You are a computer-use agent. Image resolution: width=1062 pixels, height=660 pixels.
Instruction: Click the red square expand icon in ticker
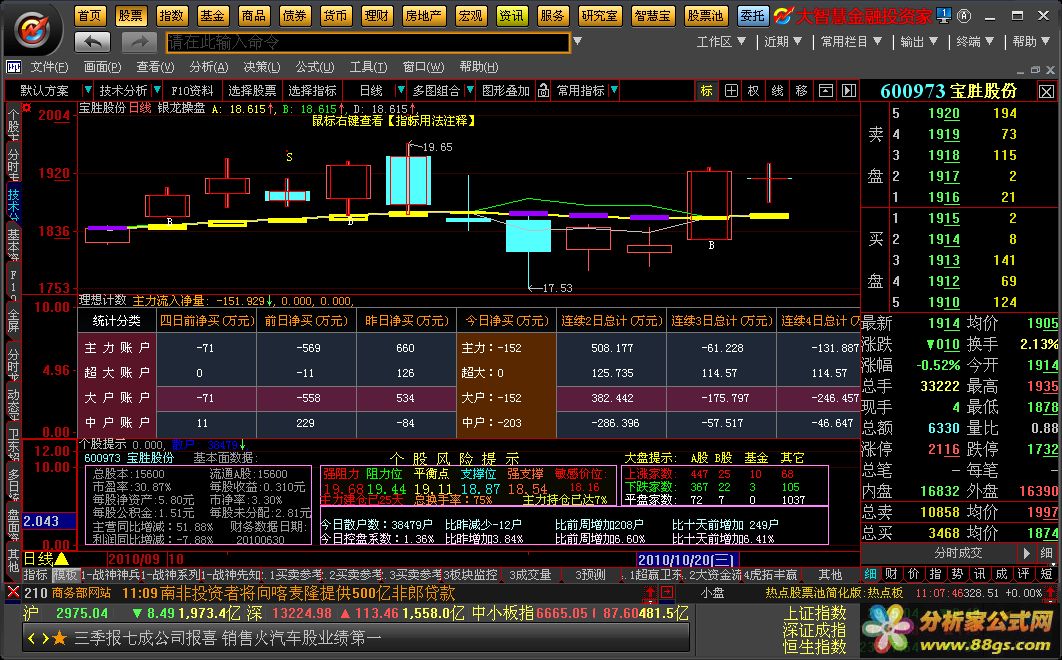coord(667,593)
